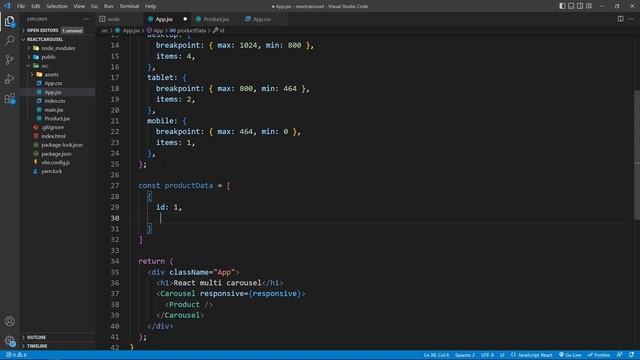Image resolution: width=640 pixels, height=360 pixels.
Task: Open package.json in the file explorer
Action: pyautogui.click(x=57, y=154)
